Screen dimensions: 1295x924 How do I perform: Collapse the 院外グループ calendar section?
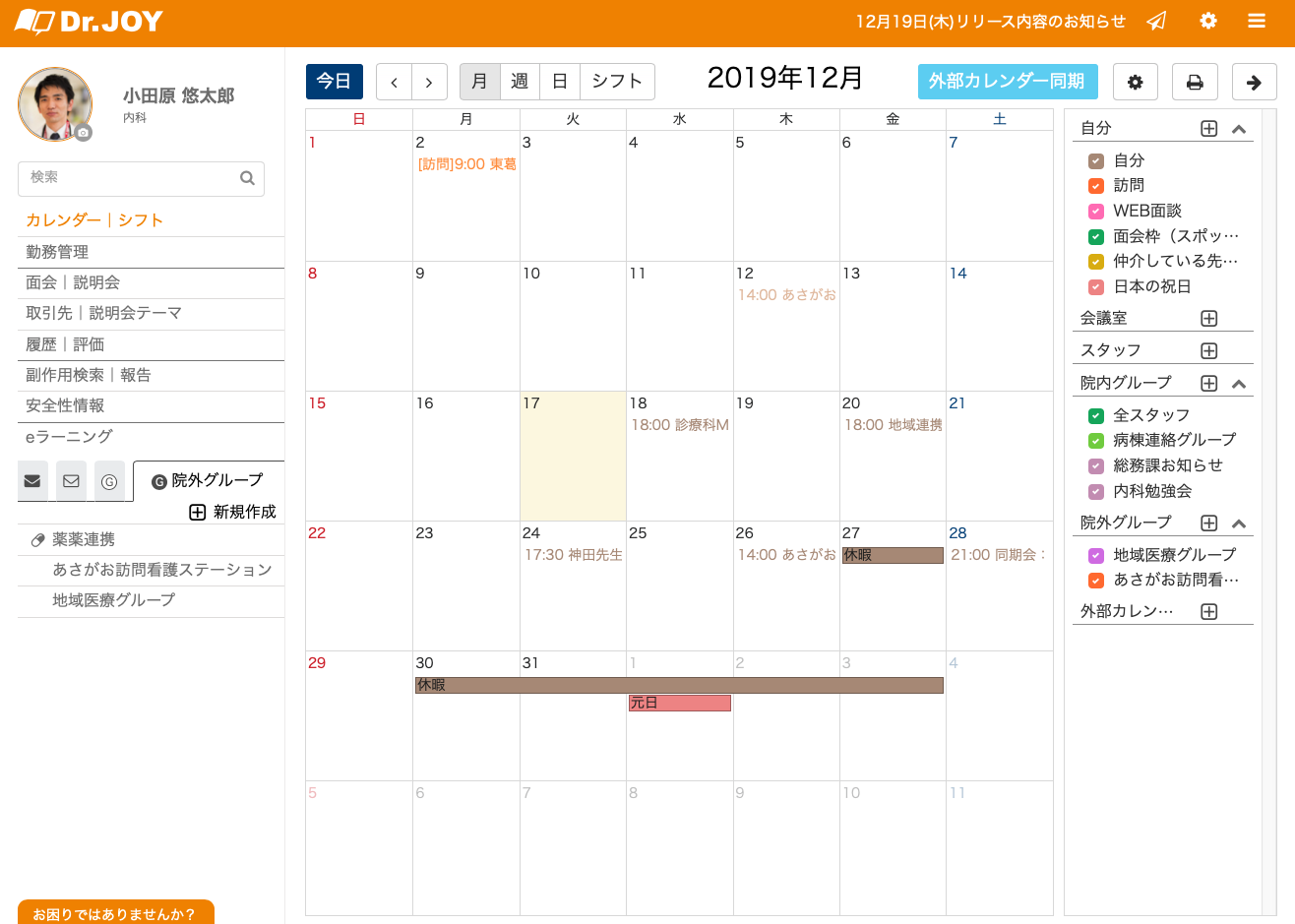click(1239, 524)
